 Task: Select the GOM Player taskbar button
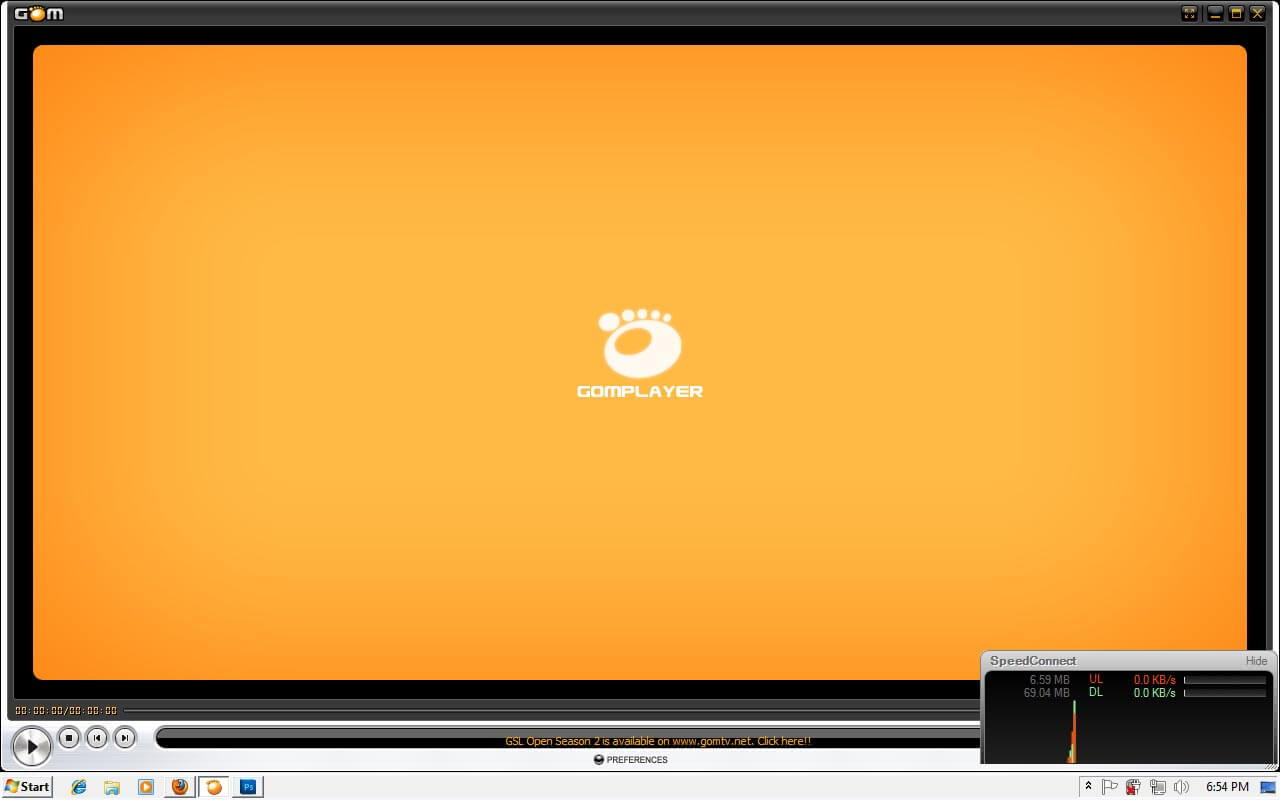[x=214, y=787]
